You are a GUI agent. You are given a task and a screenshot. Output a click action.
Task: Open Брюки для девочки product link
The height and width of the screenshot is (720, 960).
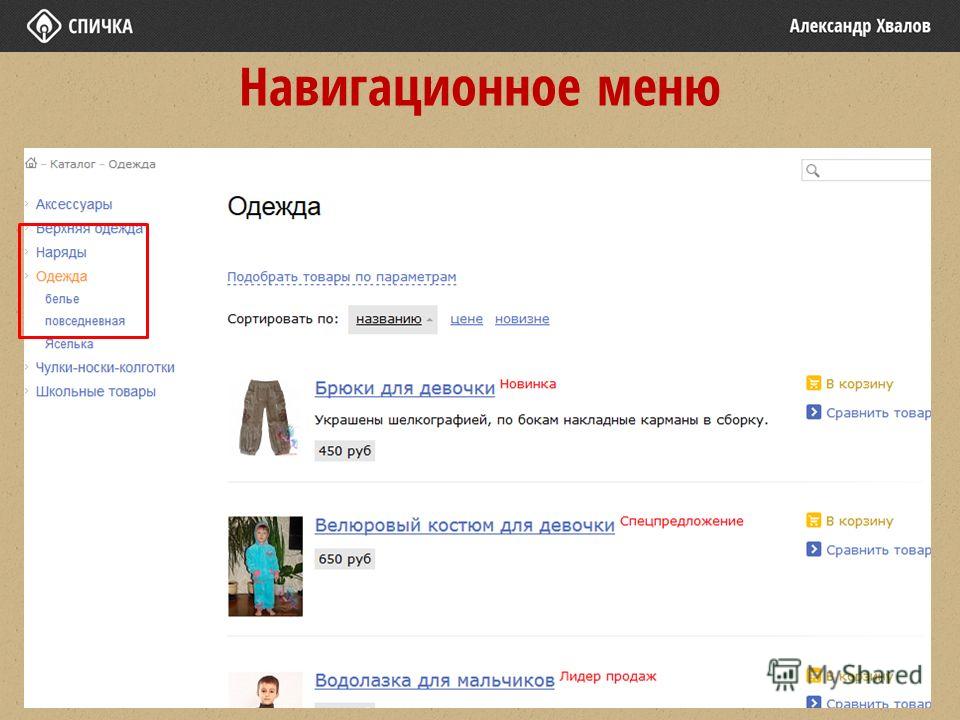pos(405,388)
